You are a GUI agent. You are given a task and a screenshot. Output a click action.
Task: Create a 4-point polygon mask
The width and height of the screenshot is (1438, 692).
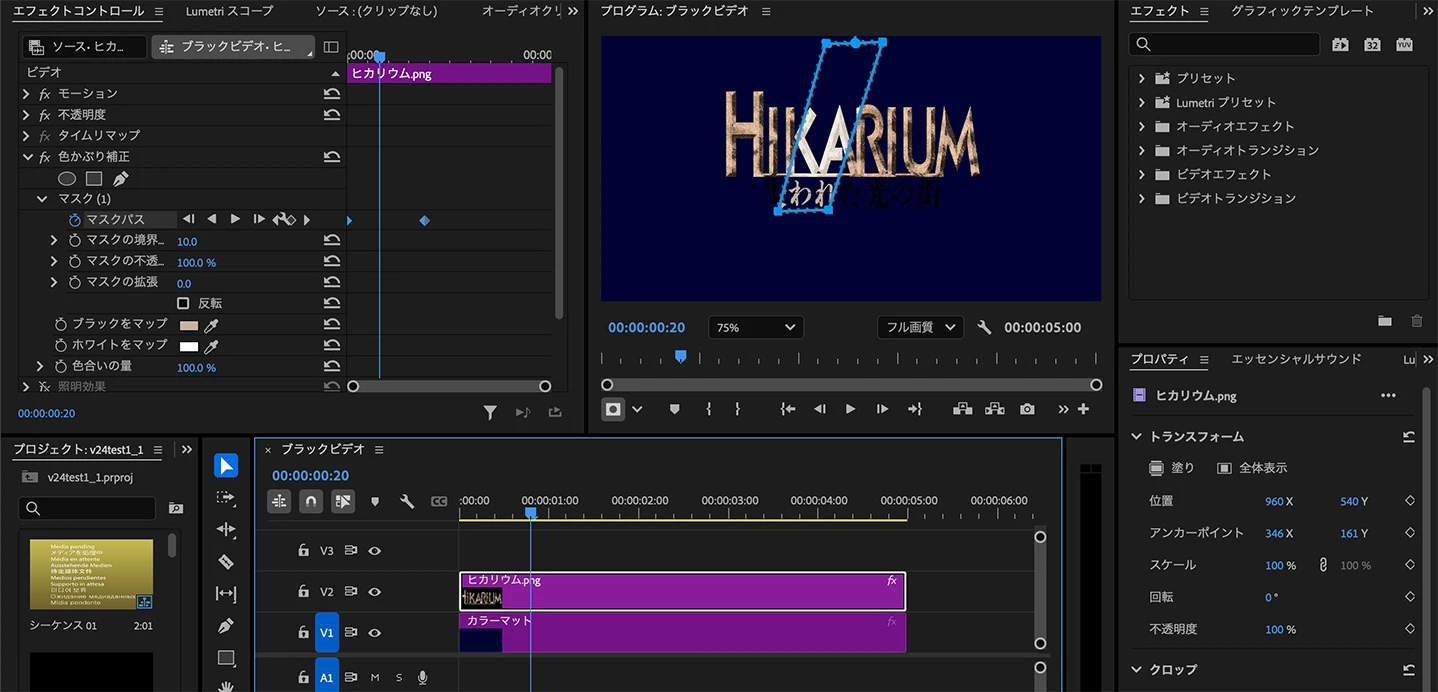tap(94, 179)
